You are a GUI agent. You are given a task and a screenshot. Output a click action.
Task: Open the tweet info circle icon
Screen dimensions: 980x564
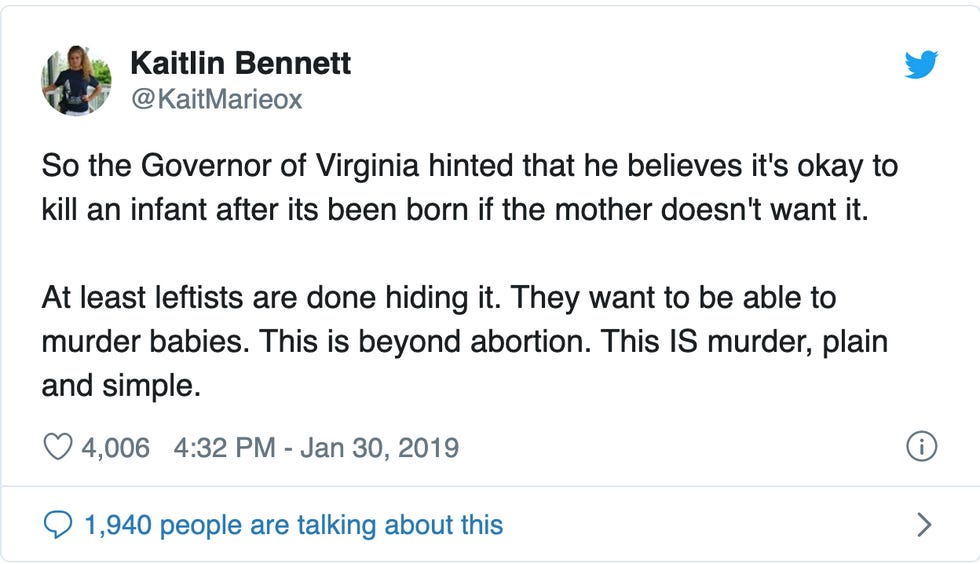click(x=920, y=446)
